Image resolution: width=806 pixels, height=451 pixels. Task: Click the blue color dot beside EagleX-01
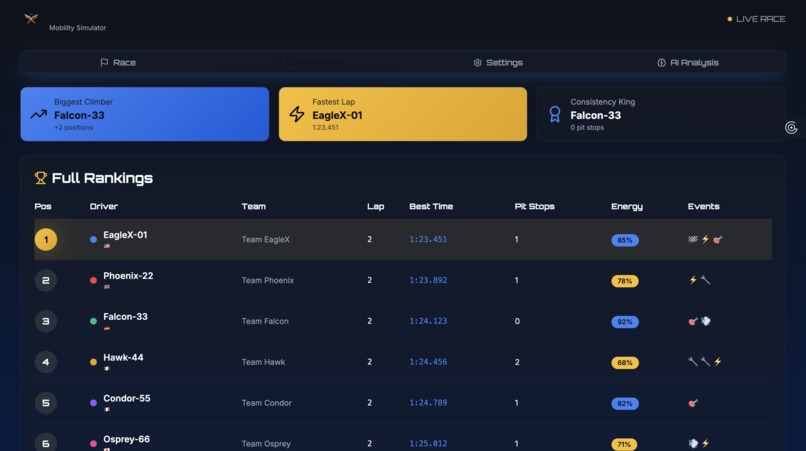pos(94,239)
